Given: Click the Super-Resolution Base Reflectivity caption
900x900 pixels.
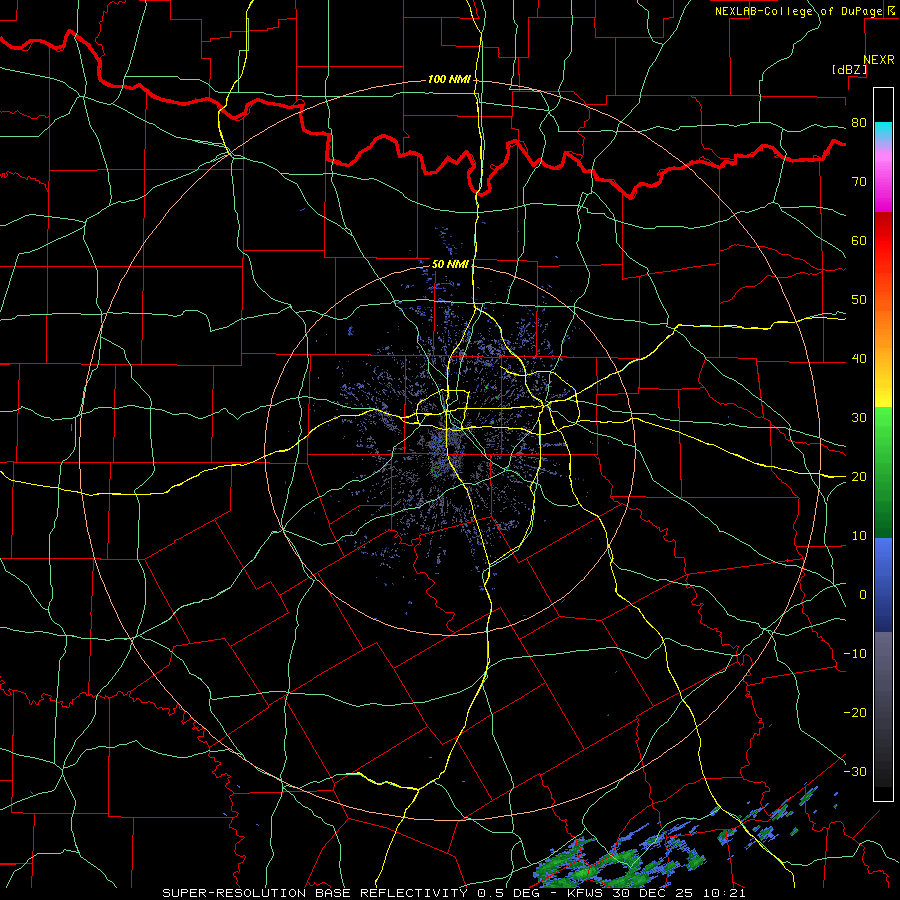Looking at the screenshot, I should tap(454, 893).
